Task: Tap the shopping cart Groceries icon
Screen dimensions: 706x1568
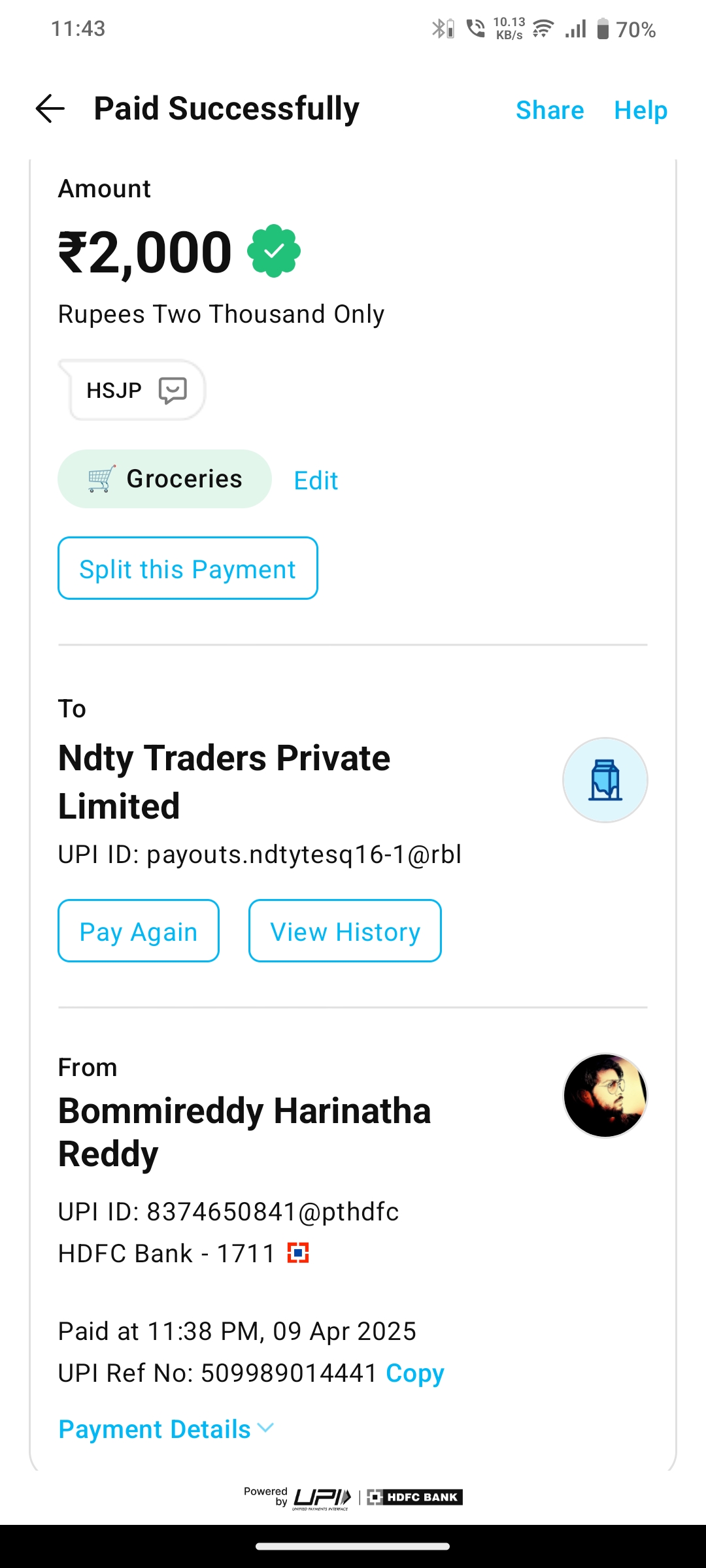Action: [101, 479]
